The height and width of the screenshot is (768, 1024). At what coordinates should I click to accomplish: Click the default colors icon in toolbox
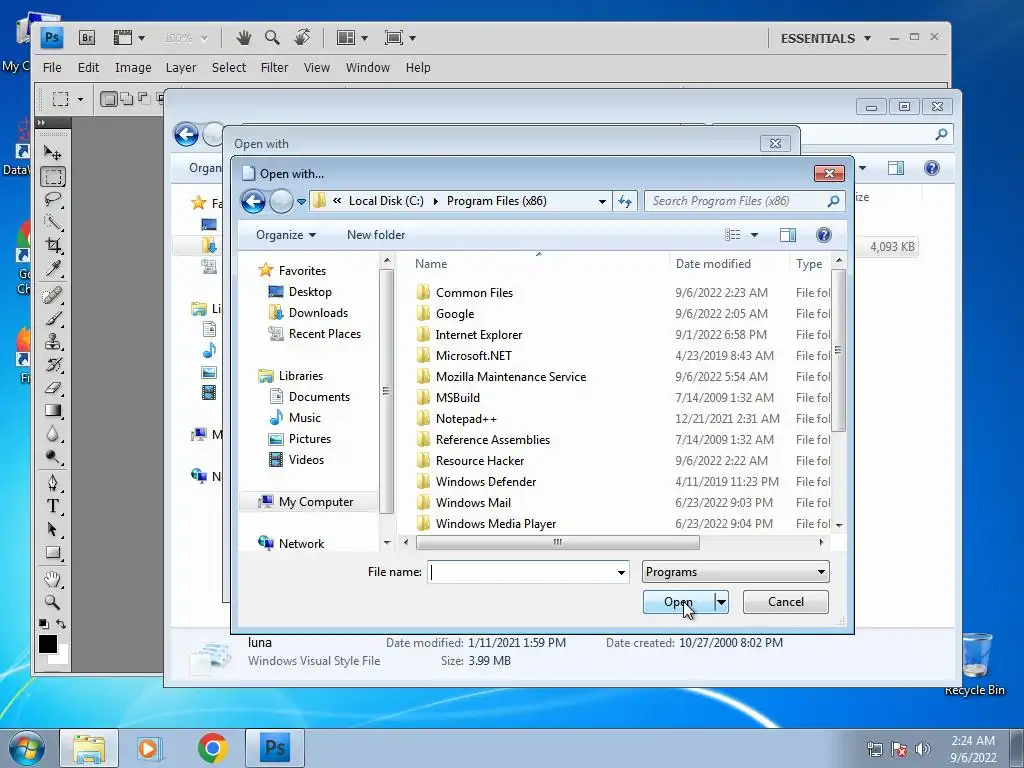[44, 624]
